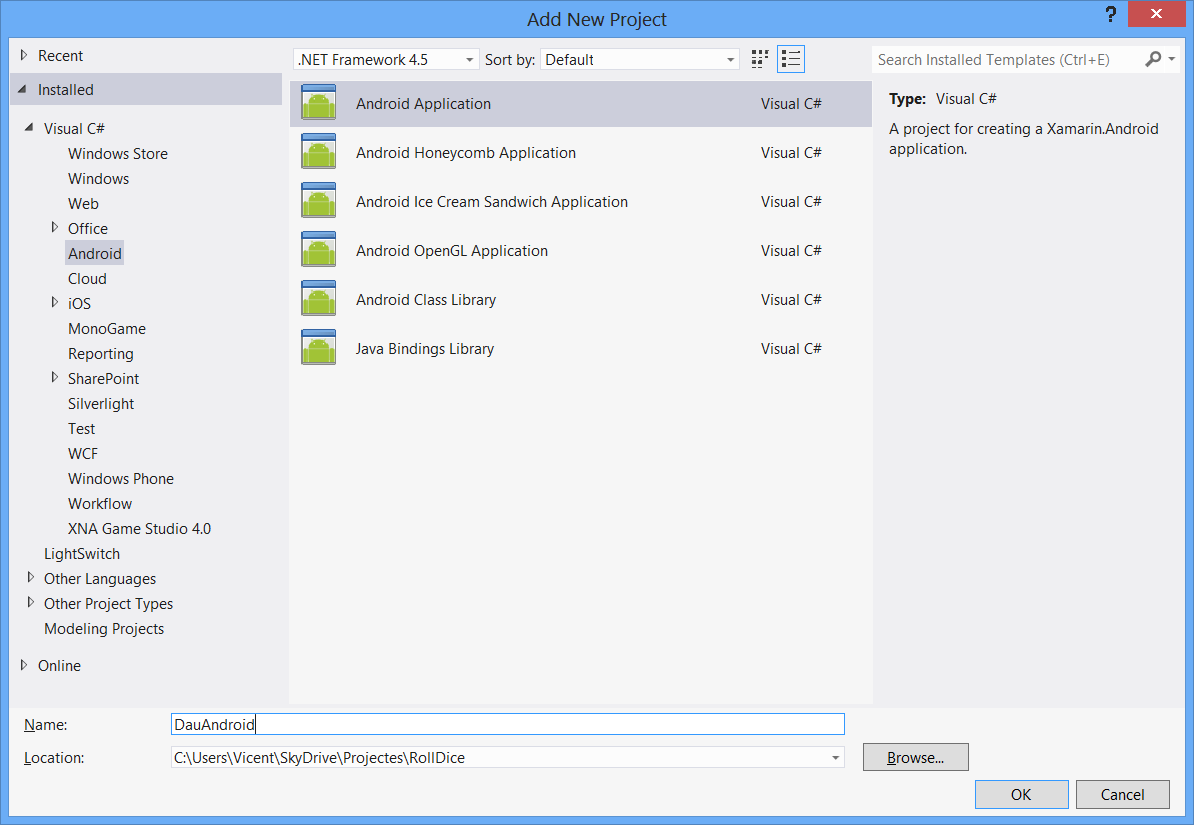Select 'Java Bindings Library' template name

point(424,349)
